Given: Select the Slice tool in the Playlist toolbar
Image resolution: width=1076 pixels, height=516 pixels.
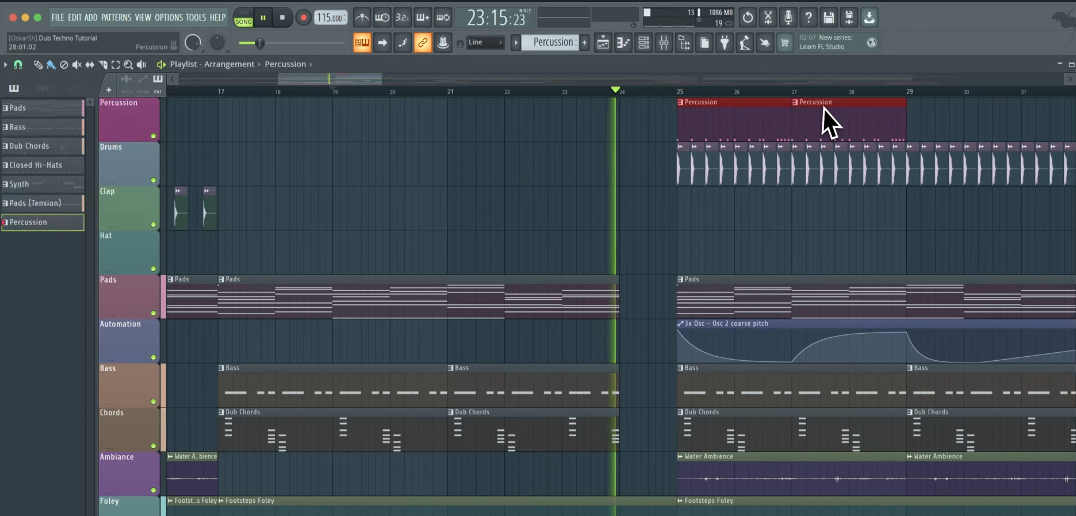Looking at the screenshot, I should point(103,64).
